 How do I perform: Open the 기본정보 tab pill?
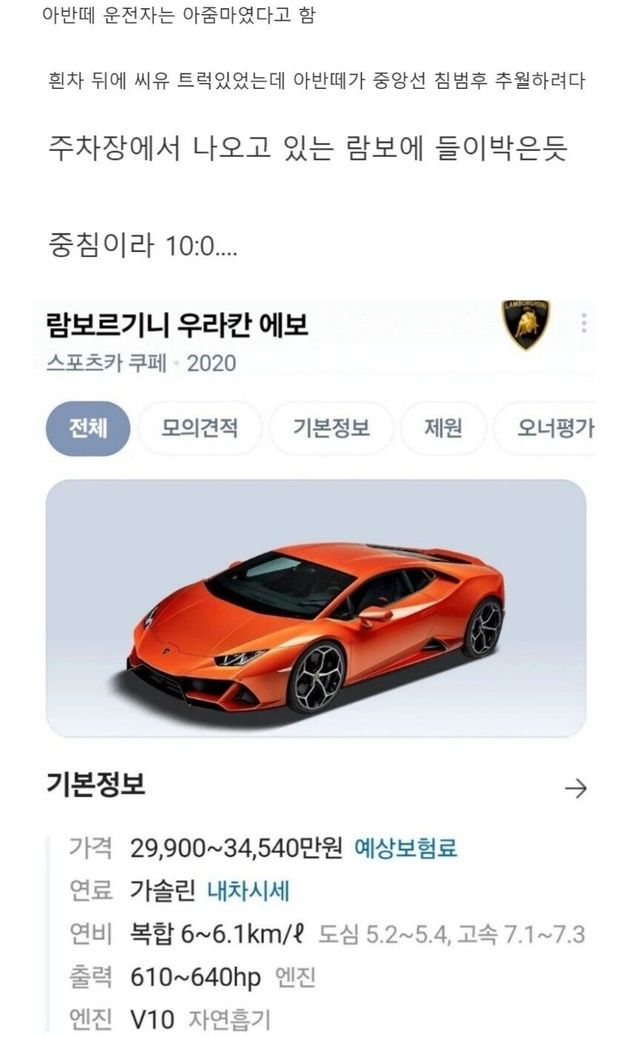point(331,429)
